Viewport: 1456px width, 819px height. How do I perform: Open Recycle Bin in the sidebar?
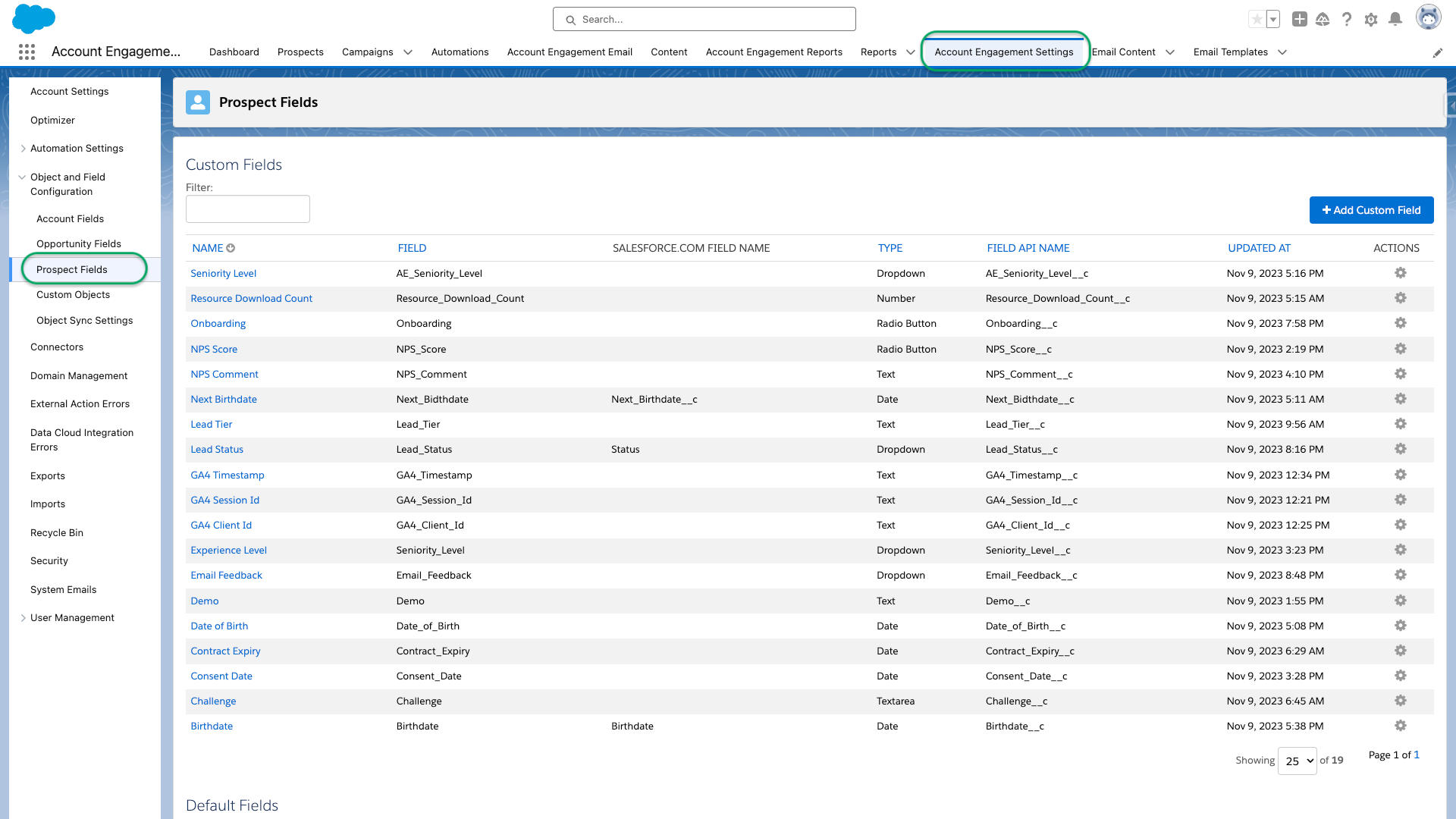click(57, 533)
